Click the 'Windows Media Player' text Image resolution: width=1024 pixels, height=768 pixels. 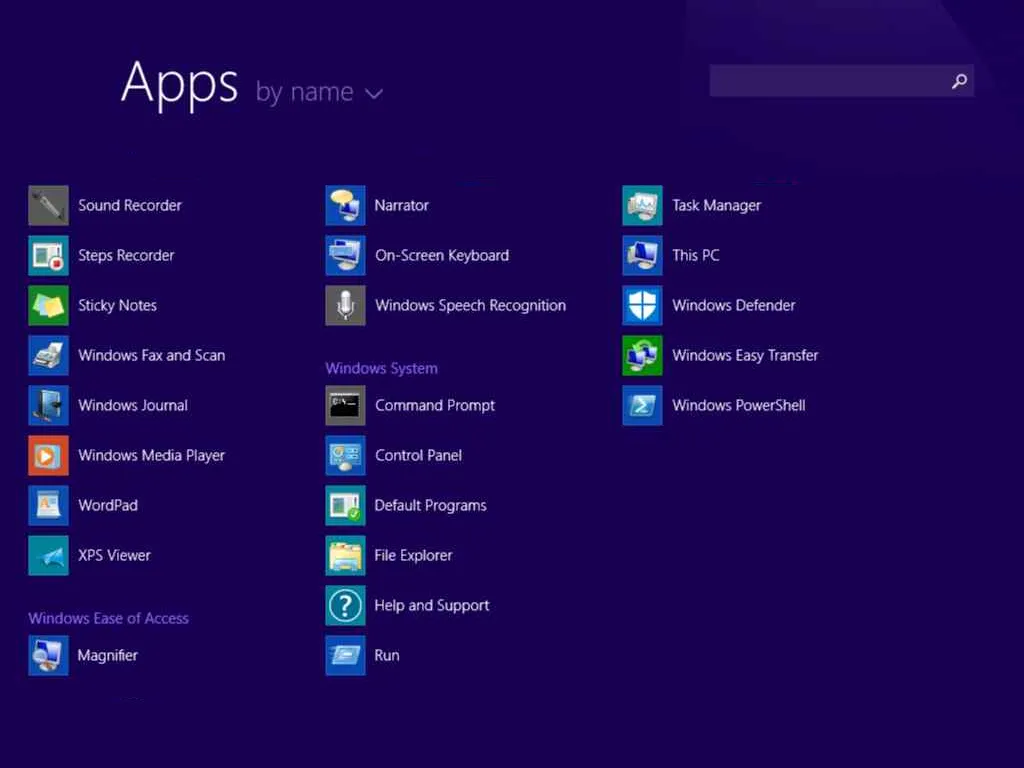tap(152, 456)
